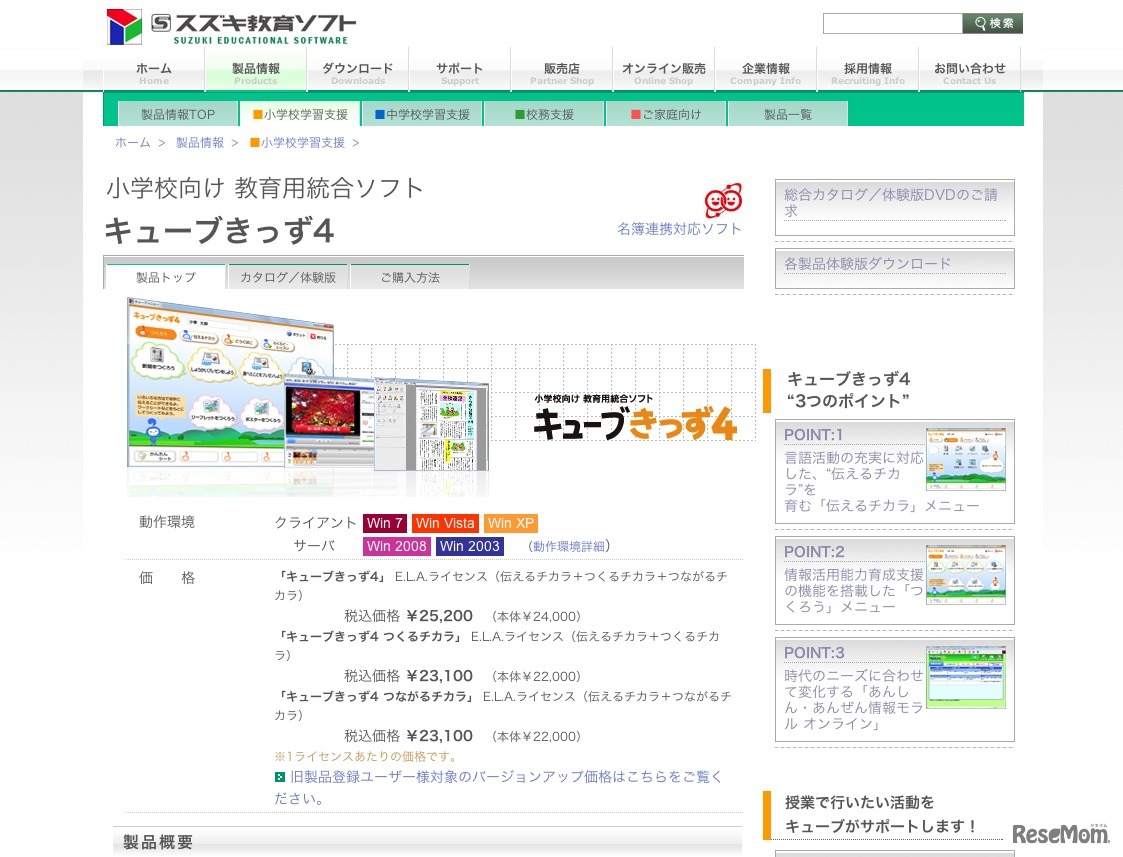Screen dimensions: 1123x857
Task: Open POINT:1 thumbnail image
Action: point(965,459)
